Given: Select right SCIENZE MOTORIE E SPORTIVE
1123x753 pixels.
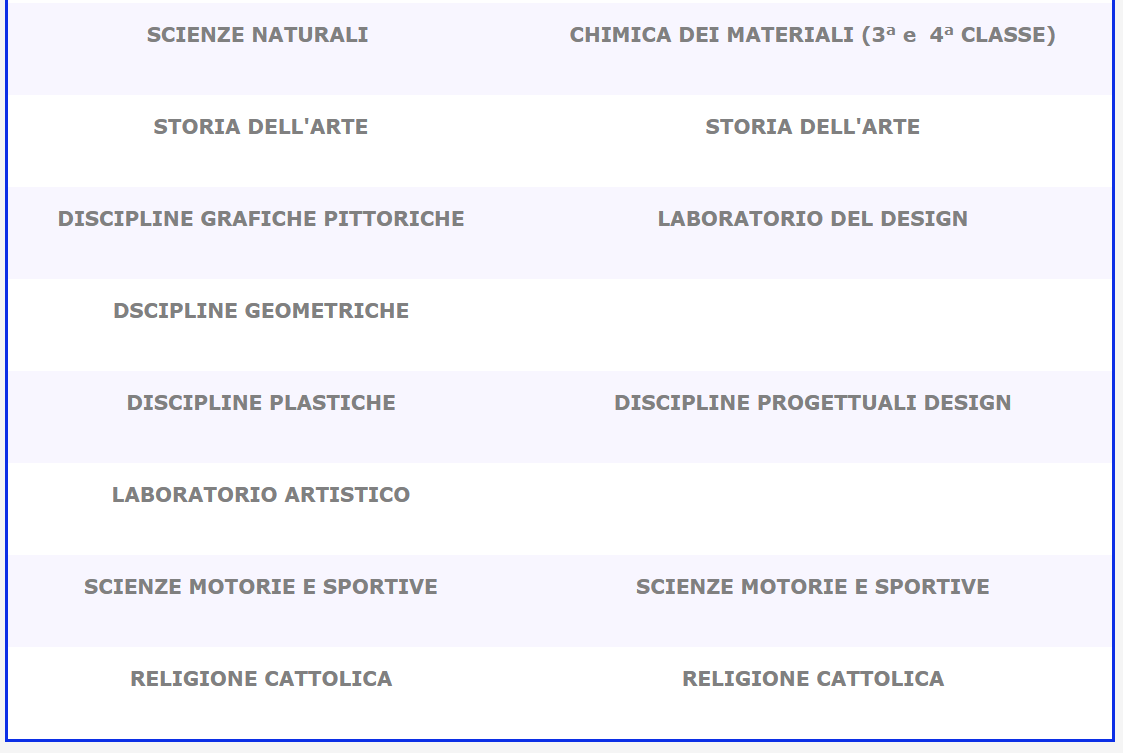Looking at the screenshot, I should pos(812,587).
